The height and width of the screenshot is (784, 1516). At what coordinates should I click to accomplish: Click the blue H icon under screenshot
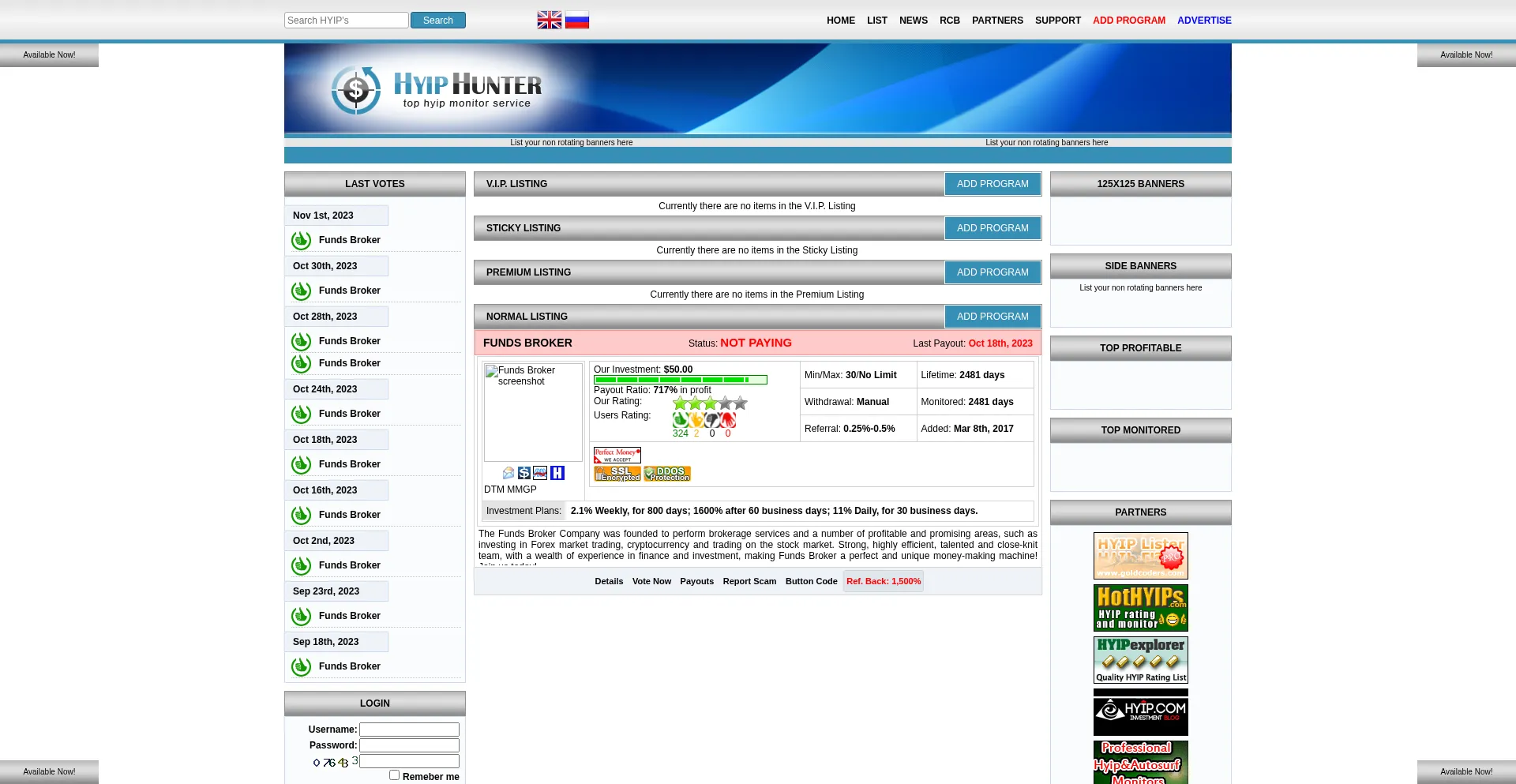[x=557, y=473]
